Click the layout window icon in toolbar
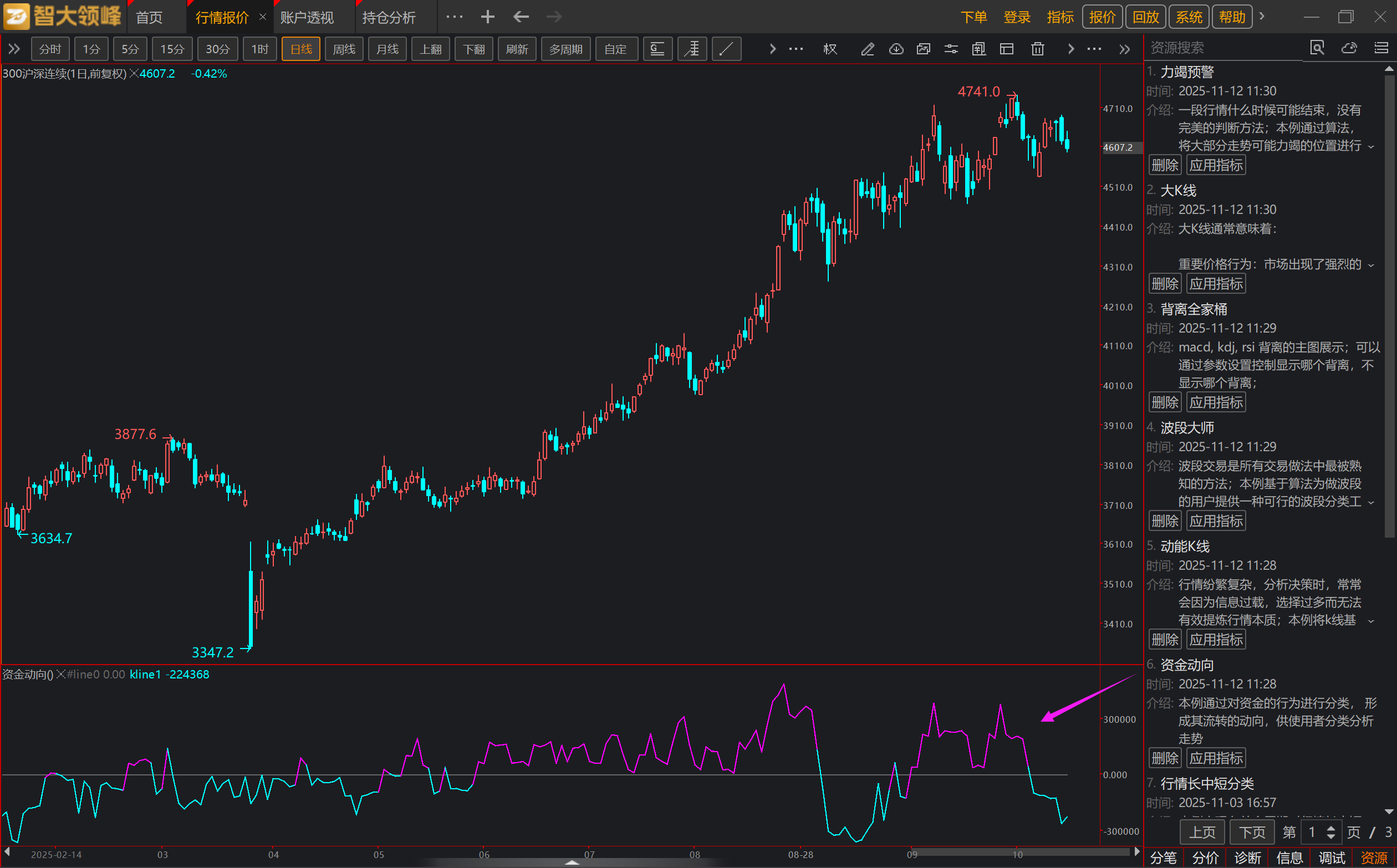Viewport: 1397px width, 868px height. tap(1007, 49)
